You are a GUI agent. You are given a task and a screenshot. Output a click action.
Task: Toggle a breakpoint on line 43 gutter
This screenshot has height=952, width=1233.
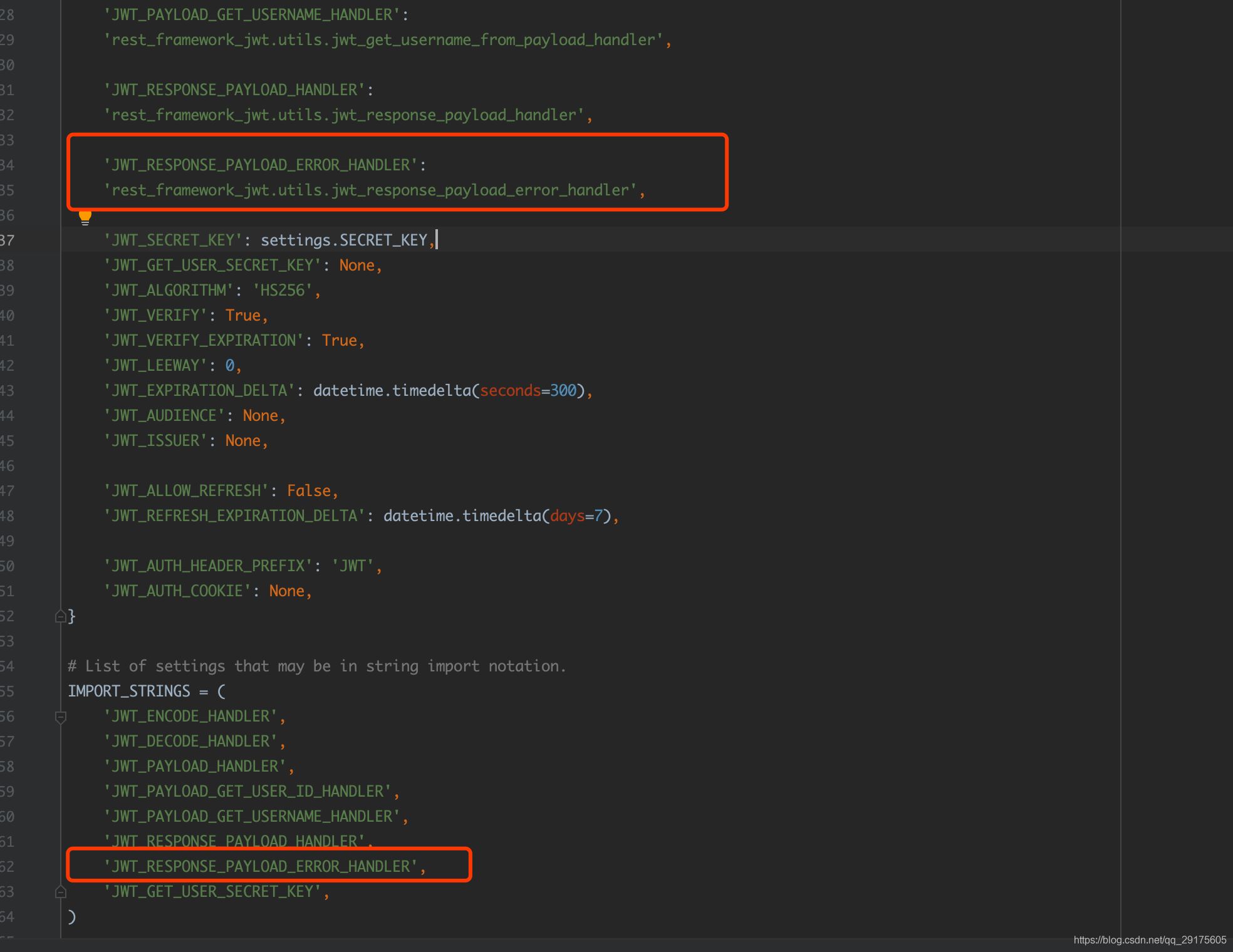tap(34, 390)
